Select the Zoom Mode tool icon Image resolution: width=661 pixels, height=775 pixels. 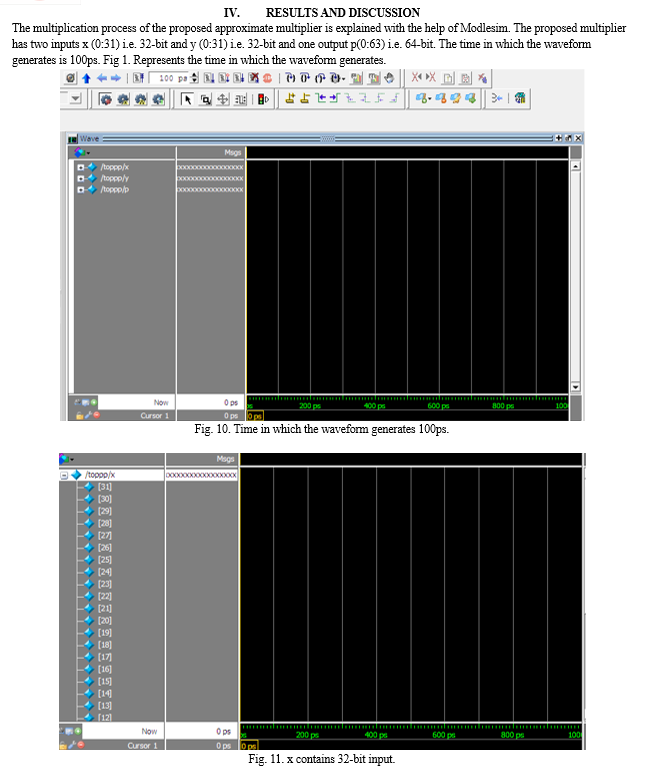(205, 99)
